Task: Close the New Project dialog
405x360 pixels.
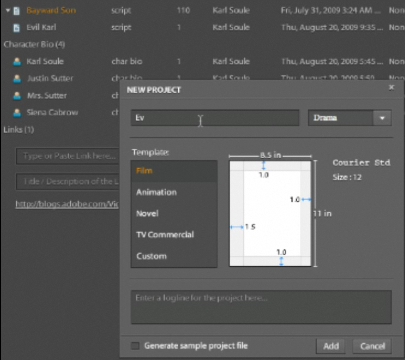Action: [x=392, y=87]
